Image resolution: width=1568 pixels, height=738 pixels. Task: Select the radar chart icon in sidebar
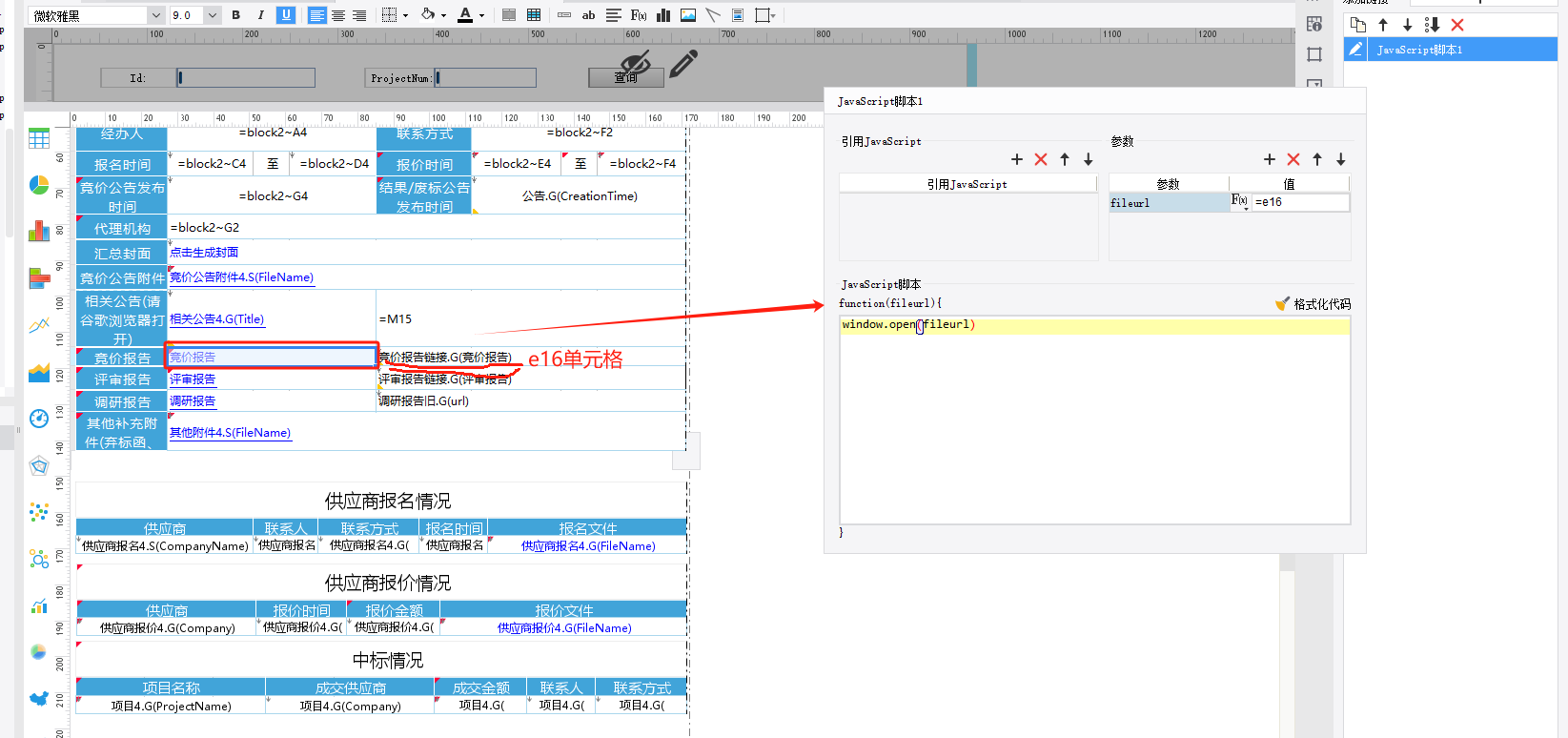coord(39,465)
